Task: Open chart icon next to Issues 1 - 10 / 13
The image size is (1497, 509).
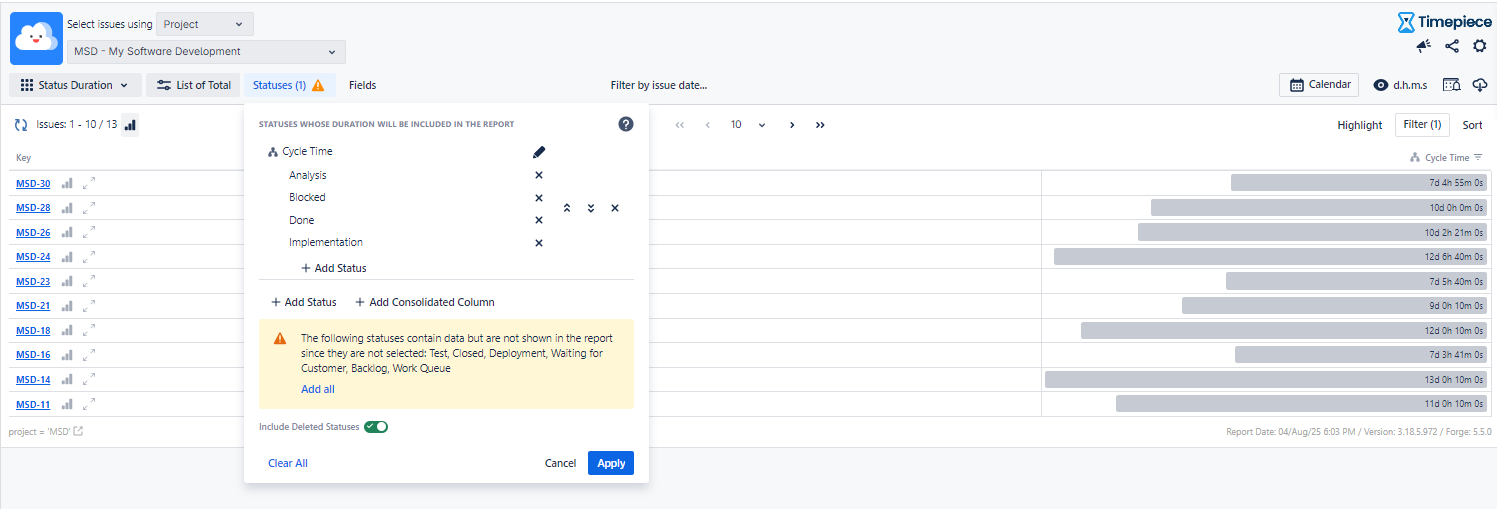Action: [130, 125]
